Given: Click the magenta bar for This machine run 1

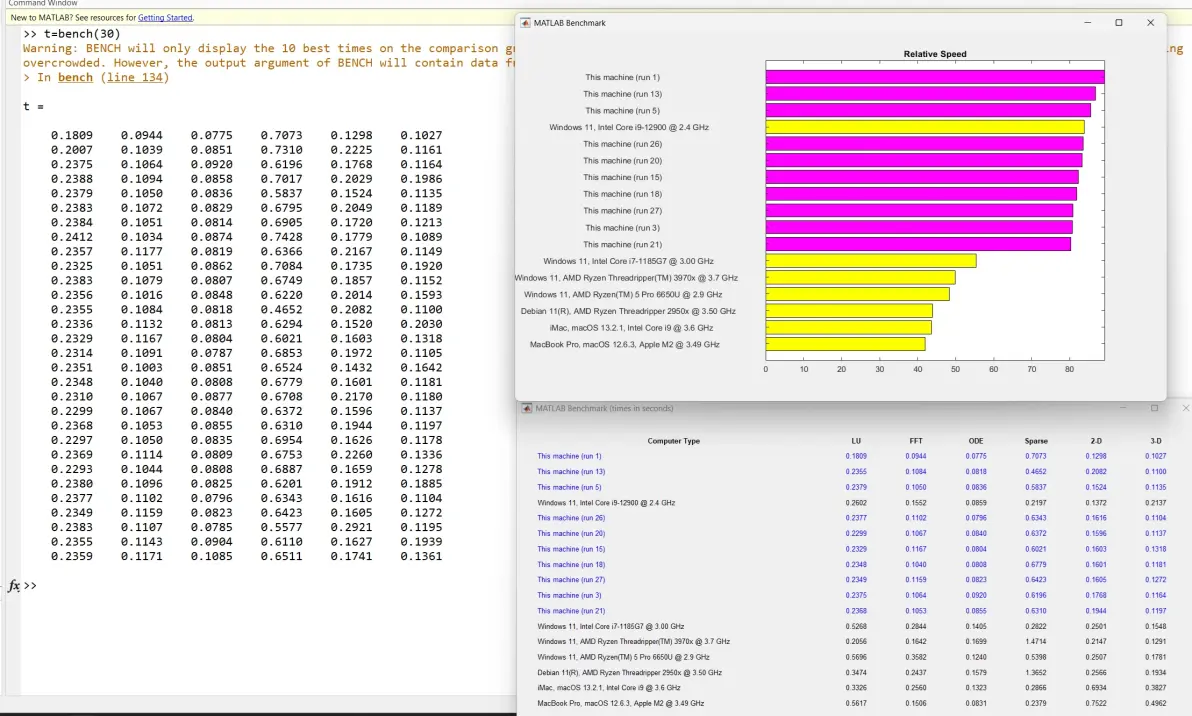Looking at the screenshot, I should 934,77.
